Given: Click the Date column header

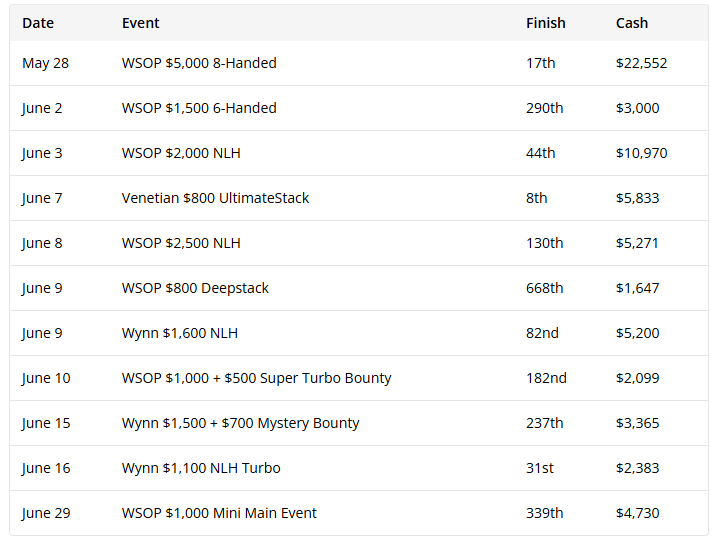Looking at the screenshot, I should [38, 23].
